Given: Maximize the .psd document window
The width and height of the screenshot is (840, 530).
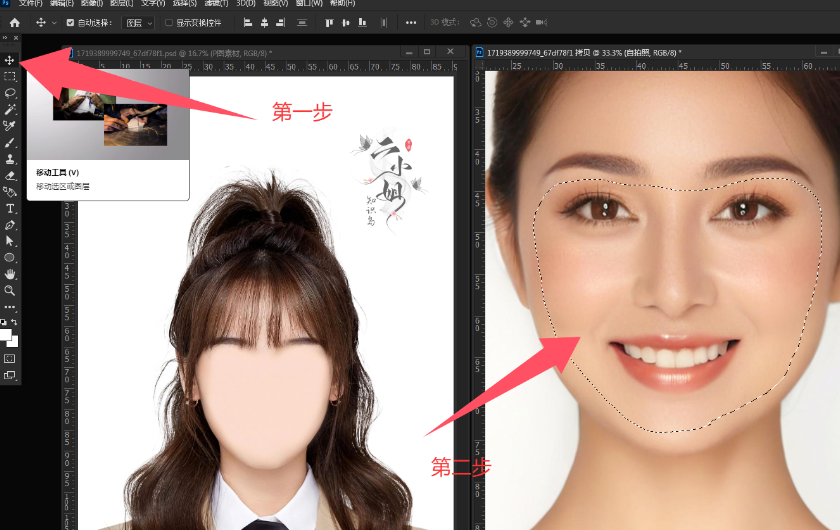Looking at the screenshot, I should point(427,52).
